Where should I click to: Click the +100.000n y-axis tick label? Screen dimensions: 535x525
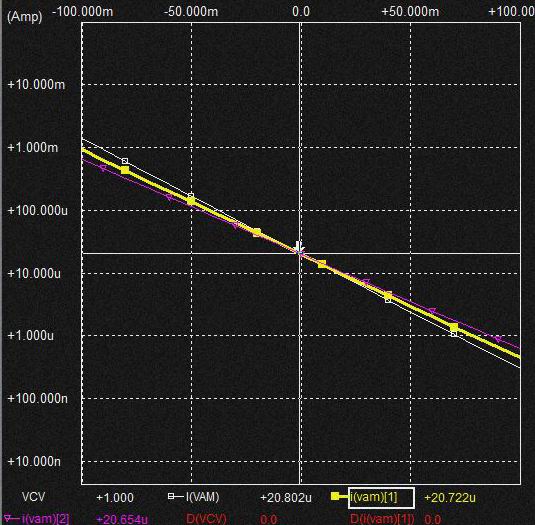[38, 398]
